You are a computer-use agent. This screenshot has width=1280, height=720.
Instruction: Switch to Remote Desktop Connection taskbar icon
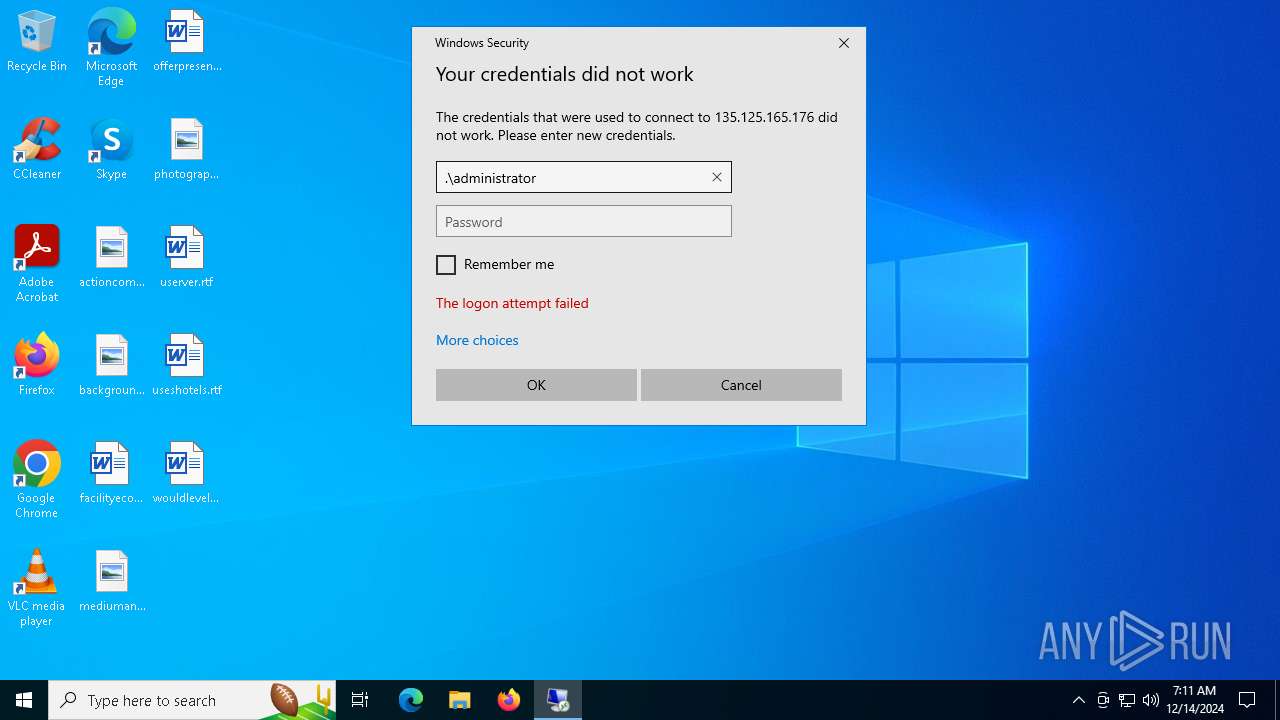558,700
